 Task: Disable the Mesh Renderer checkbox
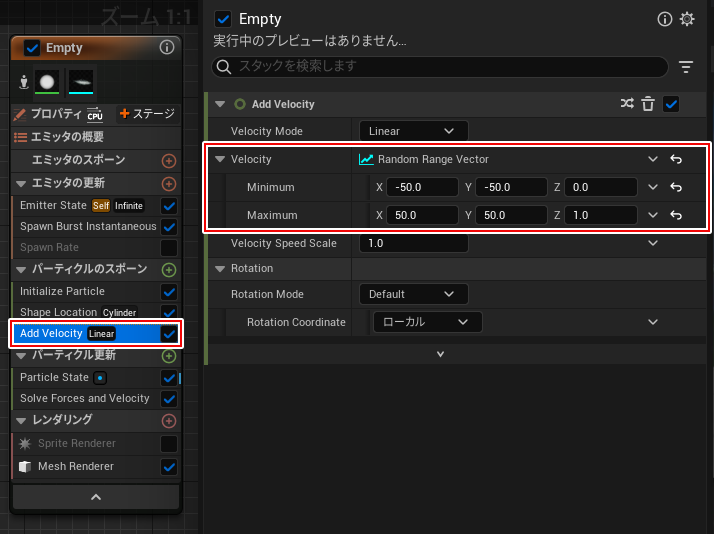click(169, 466)
